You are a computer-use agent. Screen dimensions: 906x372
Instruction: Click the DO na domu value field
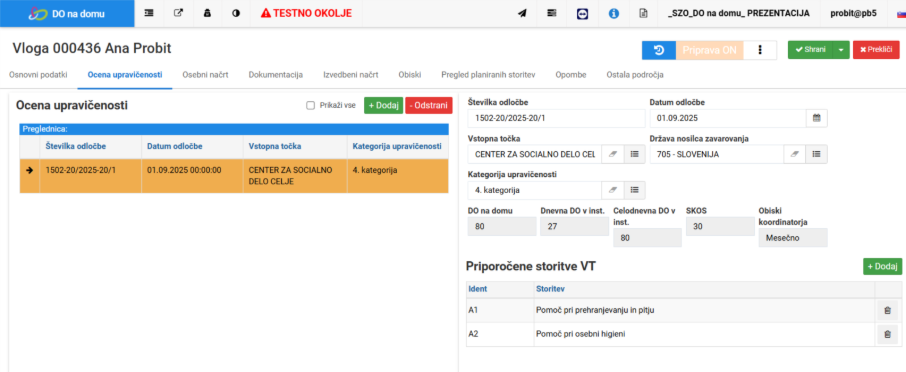[502, 226]
